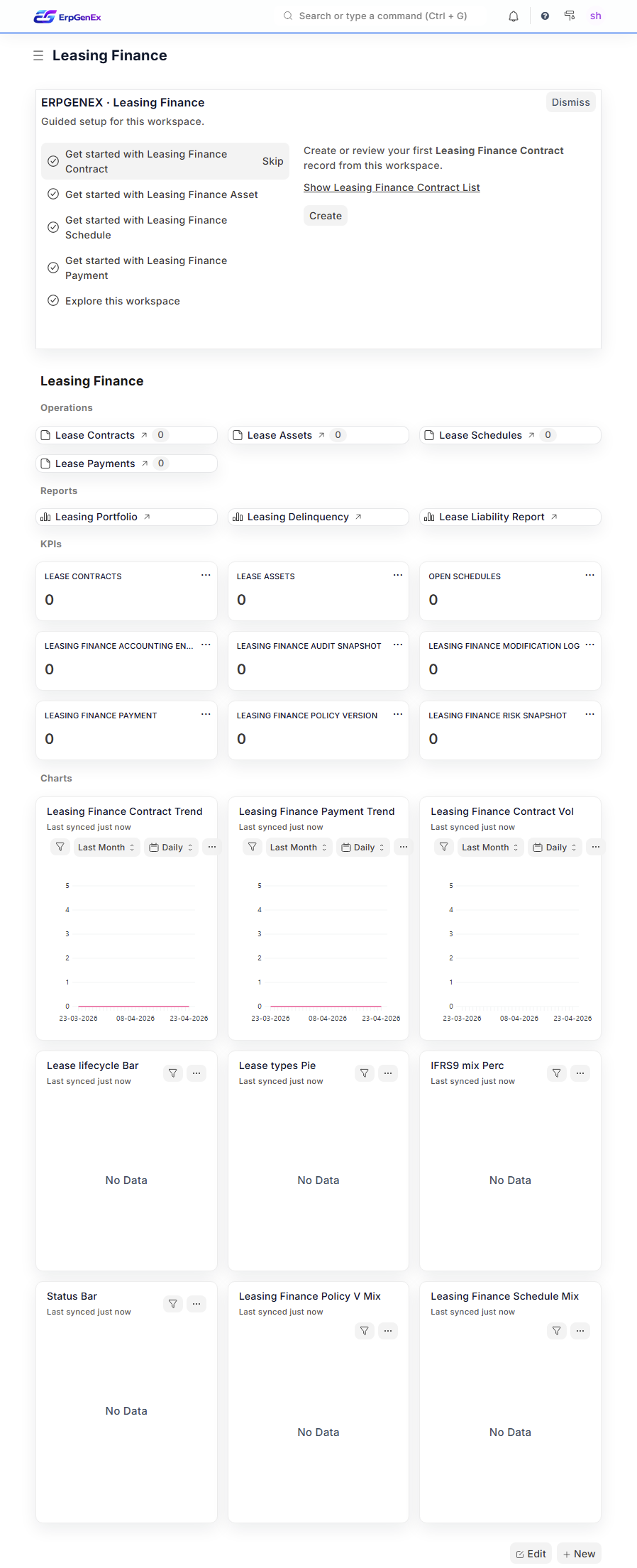Image resolution: width=637 pixels, height=1568 pixels.
Task: Click the Edit workspace button
Action: (x=531, y=1554)
